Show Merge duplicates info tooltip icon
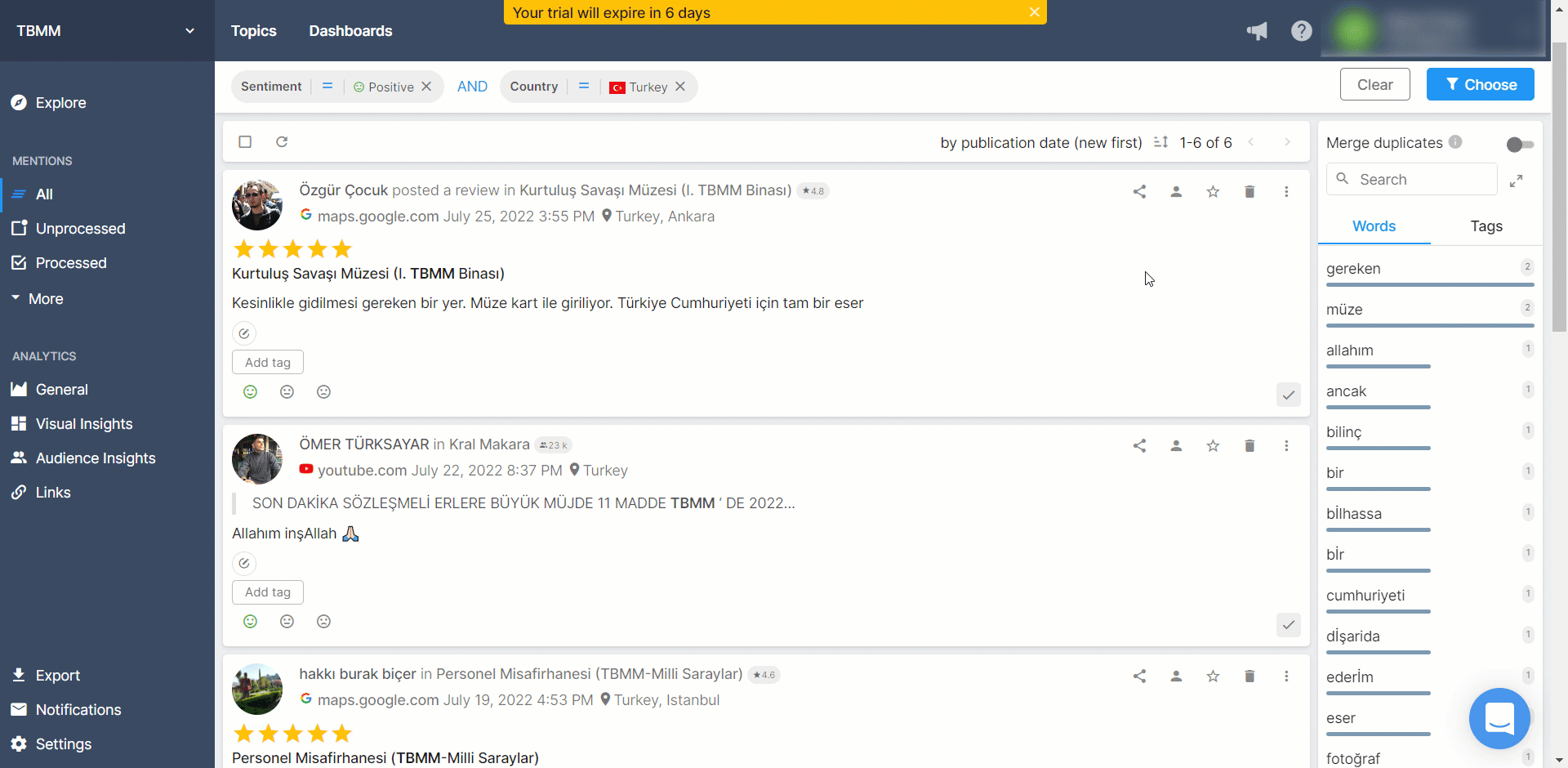Image resolution: width=1568 pixels, height=768 pixels. (1455, 141)
